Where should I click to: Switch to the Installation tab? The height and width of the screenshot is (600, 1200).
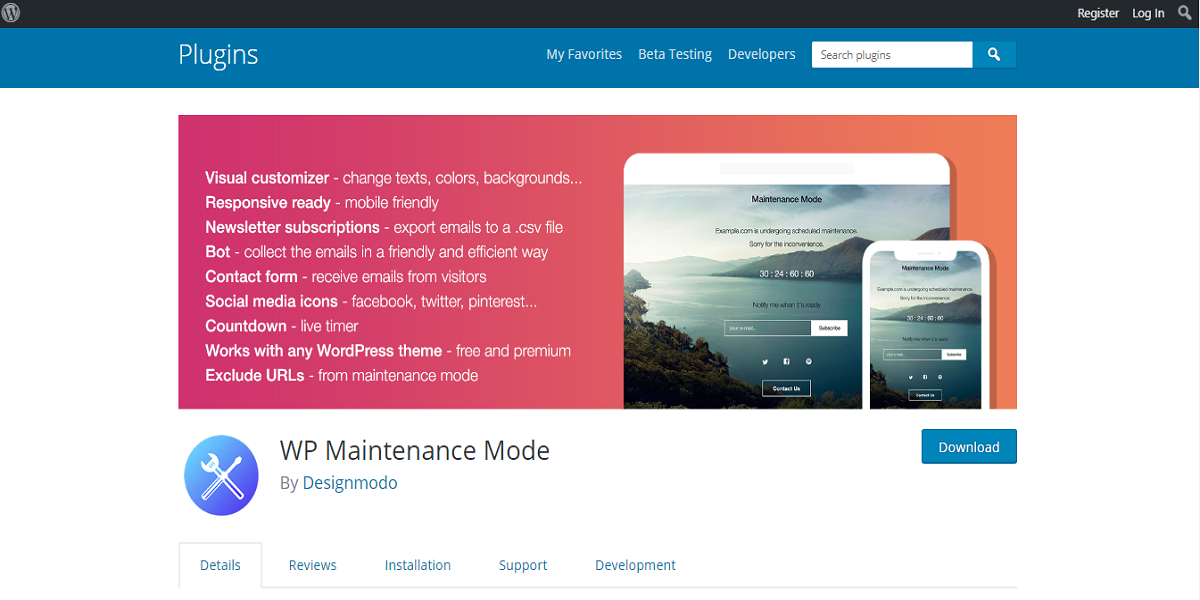click(x=418, y=565)
